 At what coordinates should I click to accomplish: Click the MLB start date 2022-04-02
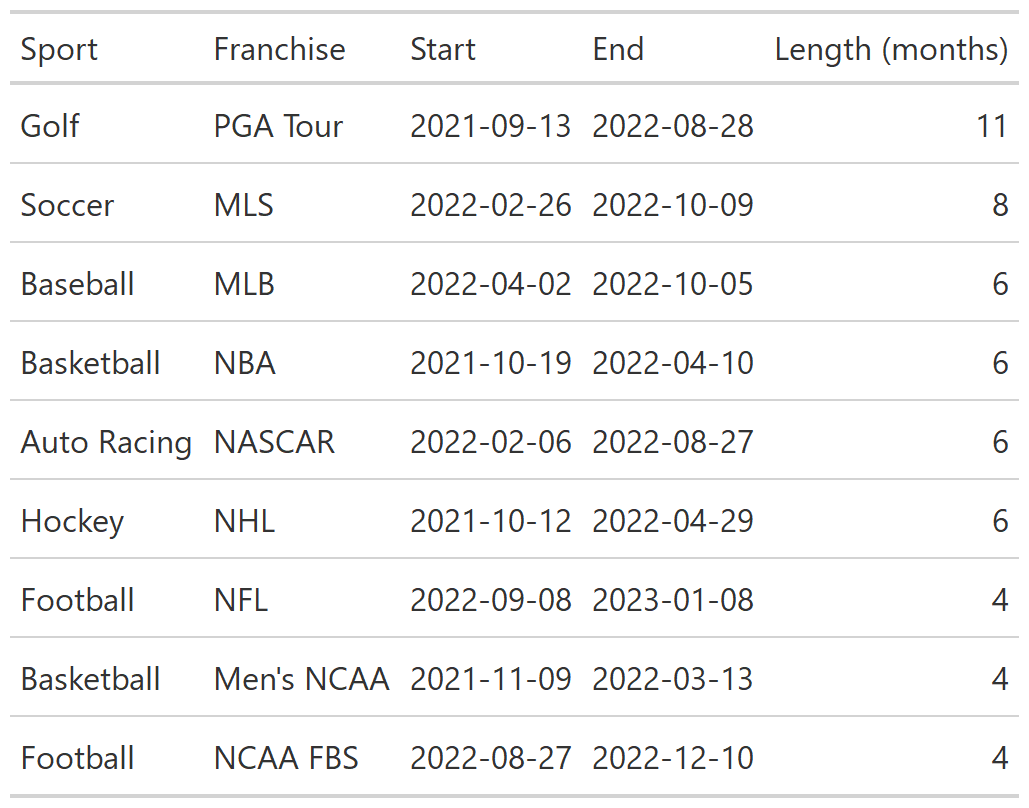[x=491, y=284]
